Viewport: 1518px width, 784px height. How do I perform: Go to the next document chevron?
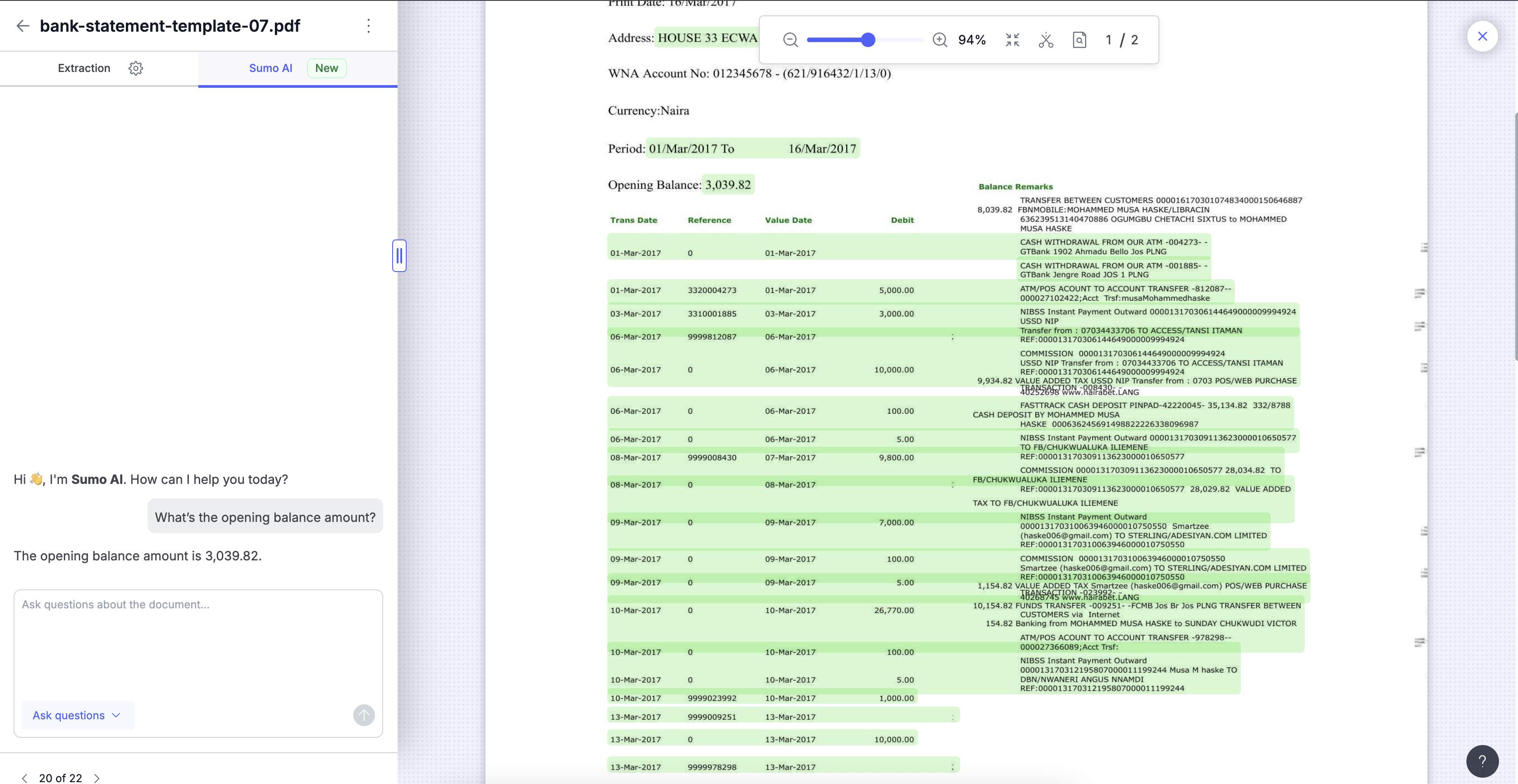[97, 778]
